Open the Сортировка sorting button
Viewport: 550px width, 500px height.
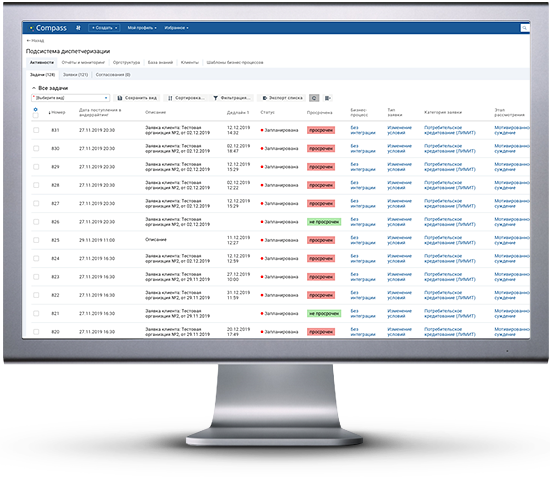tap(186, 98)
